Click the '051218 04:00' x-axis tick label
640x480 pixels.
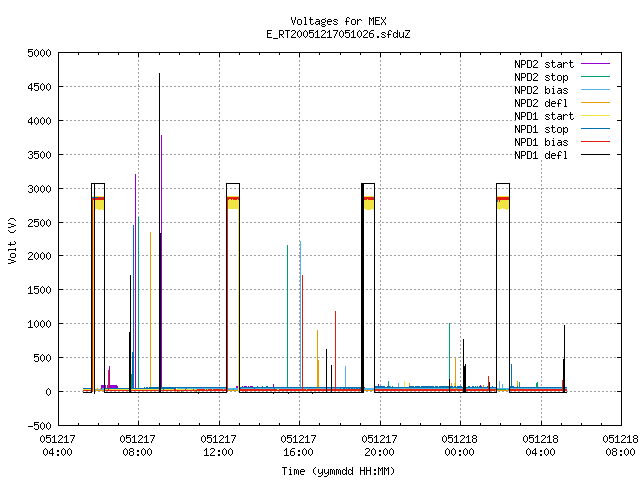(x=540, y=445)
